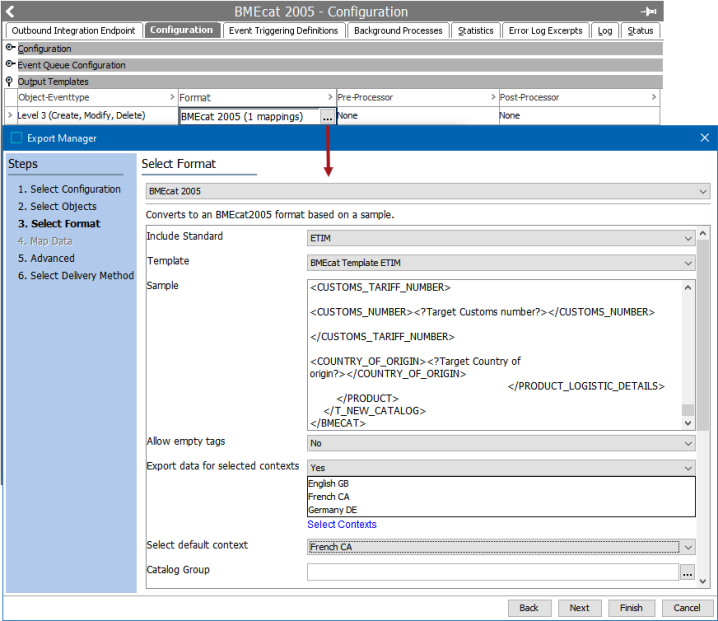Go to step 5 Advanced

[46, 258]
